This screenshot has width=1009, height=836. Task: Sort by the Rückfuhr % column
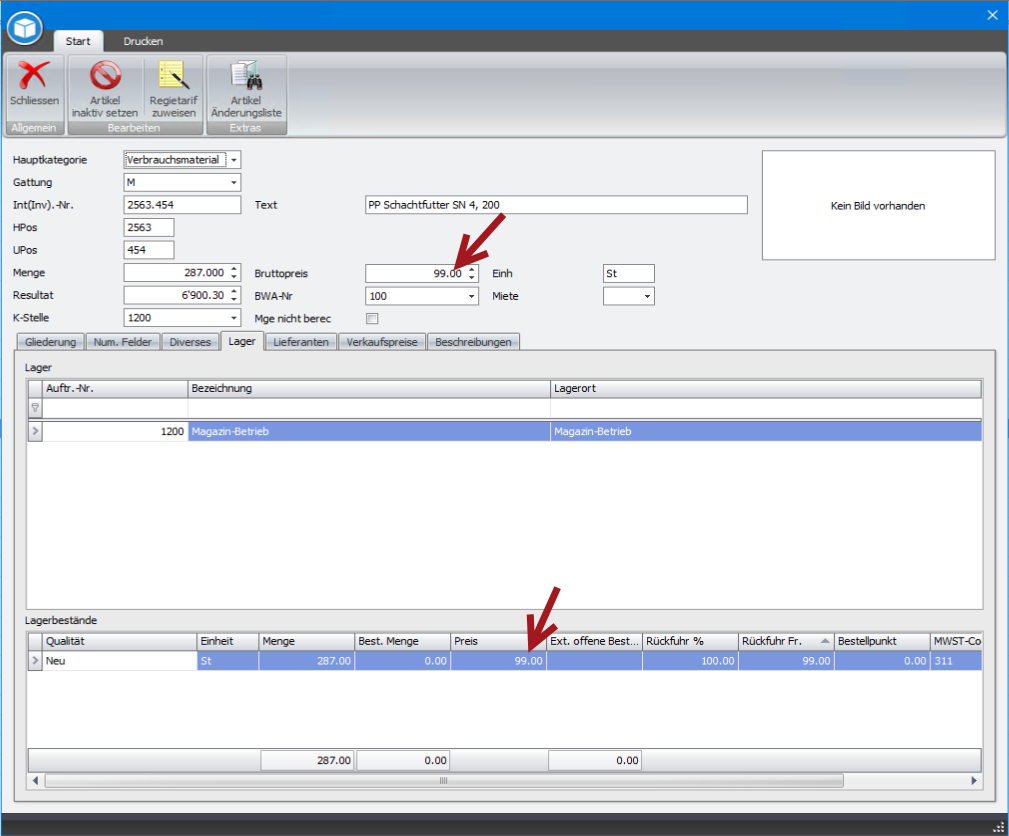click(x=690, y=642)
